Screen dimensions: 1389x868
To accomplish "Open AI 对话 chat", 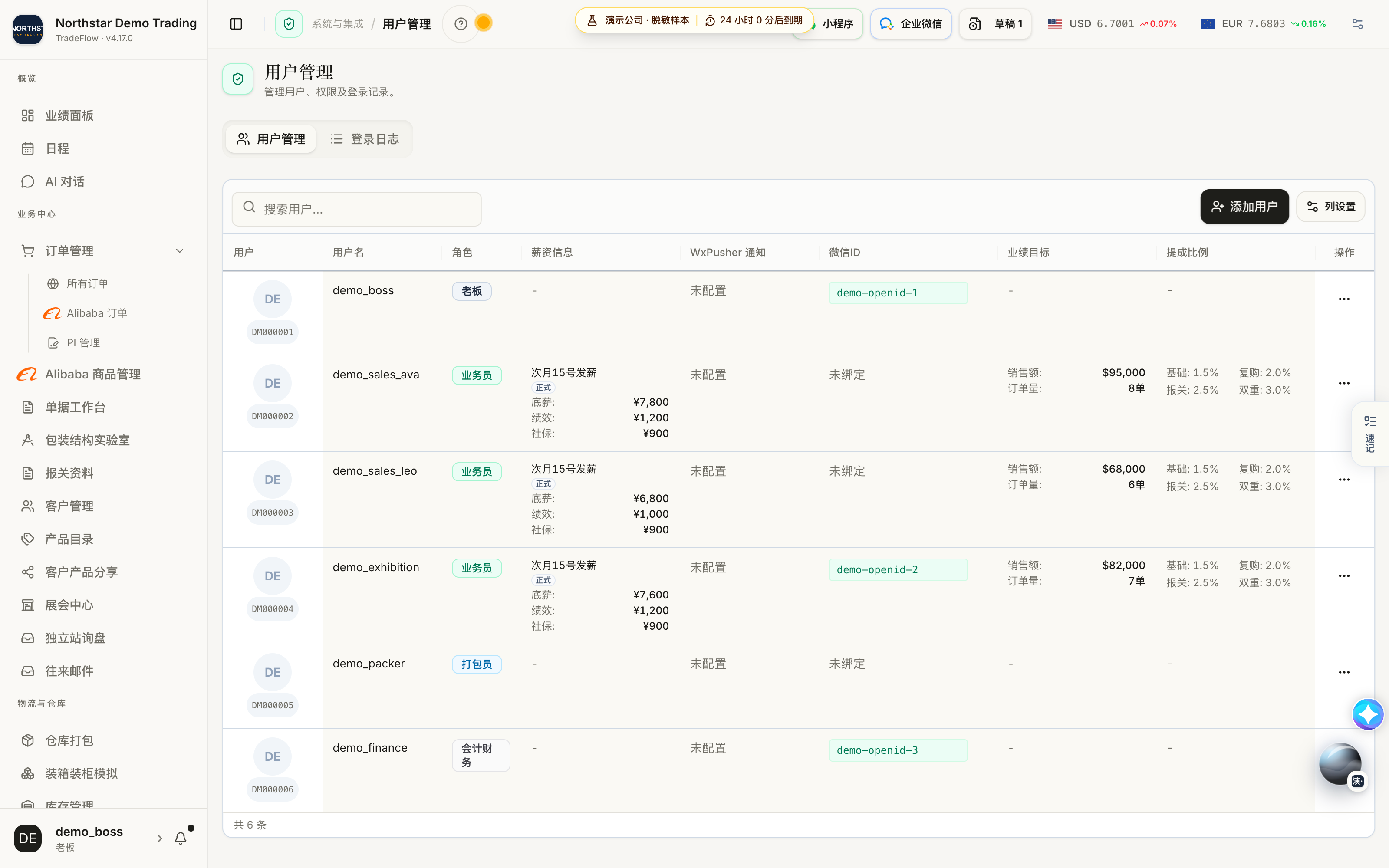I will pos(103,181).
